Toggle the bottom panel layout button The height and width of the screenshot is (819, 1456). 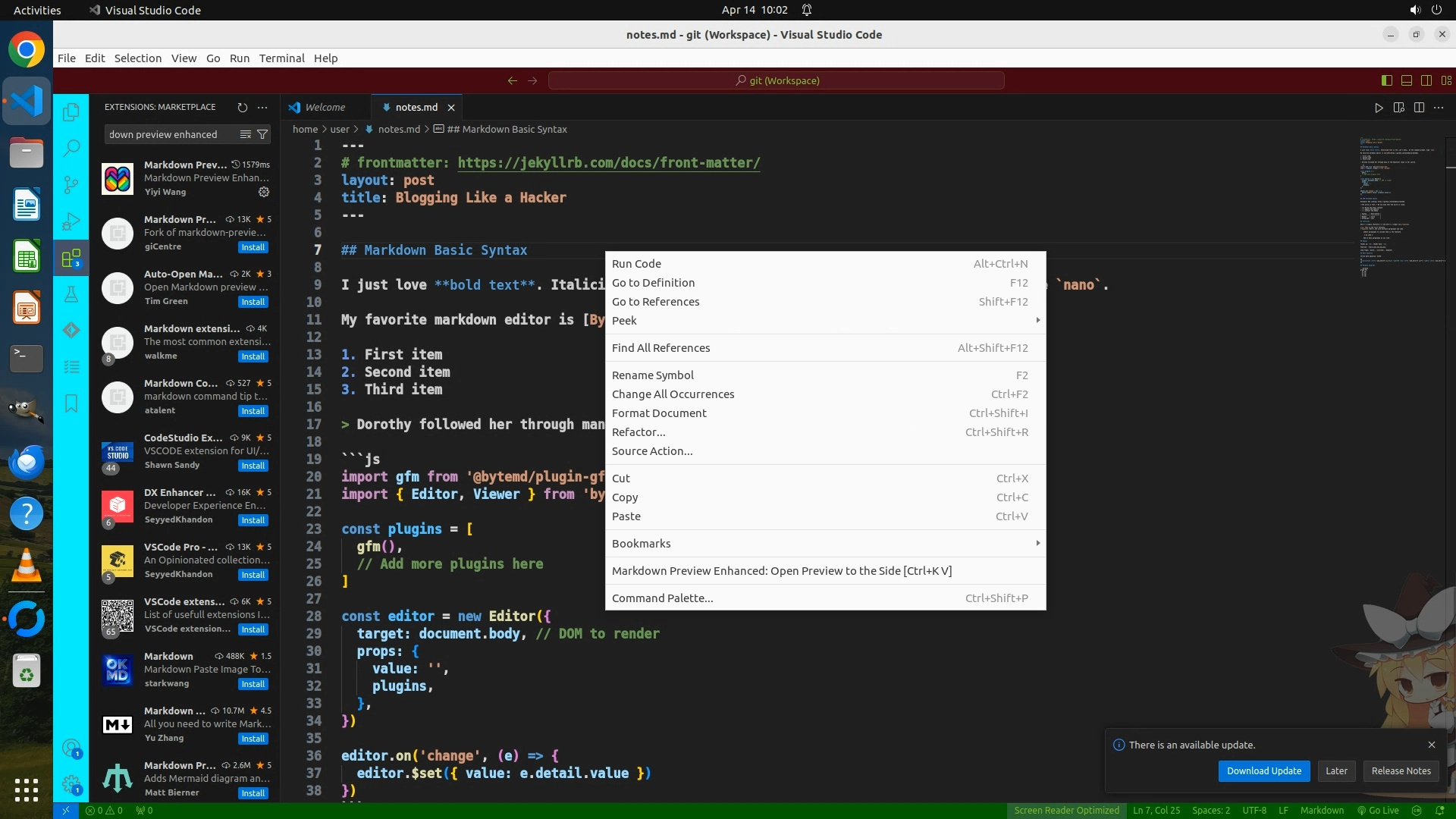1407,80
